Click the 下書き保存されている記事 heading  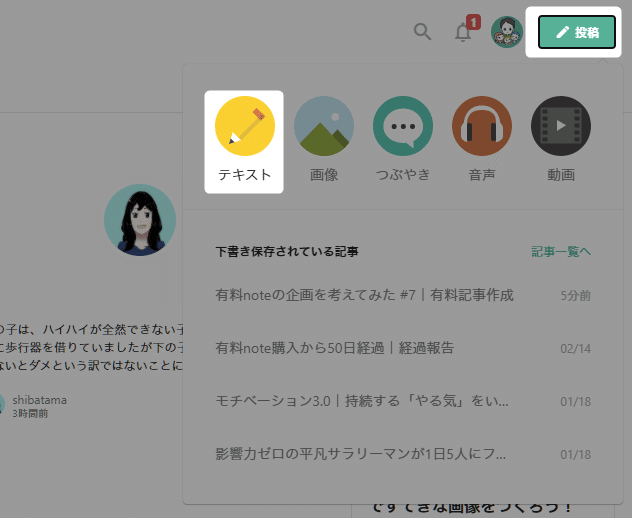(287, 252)
